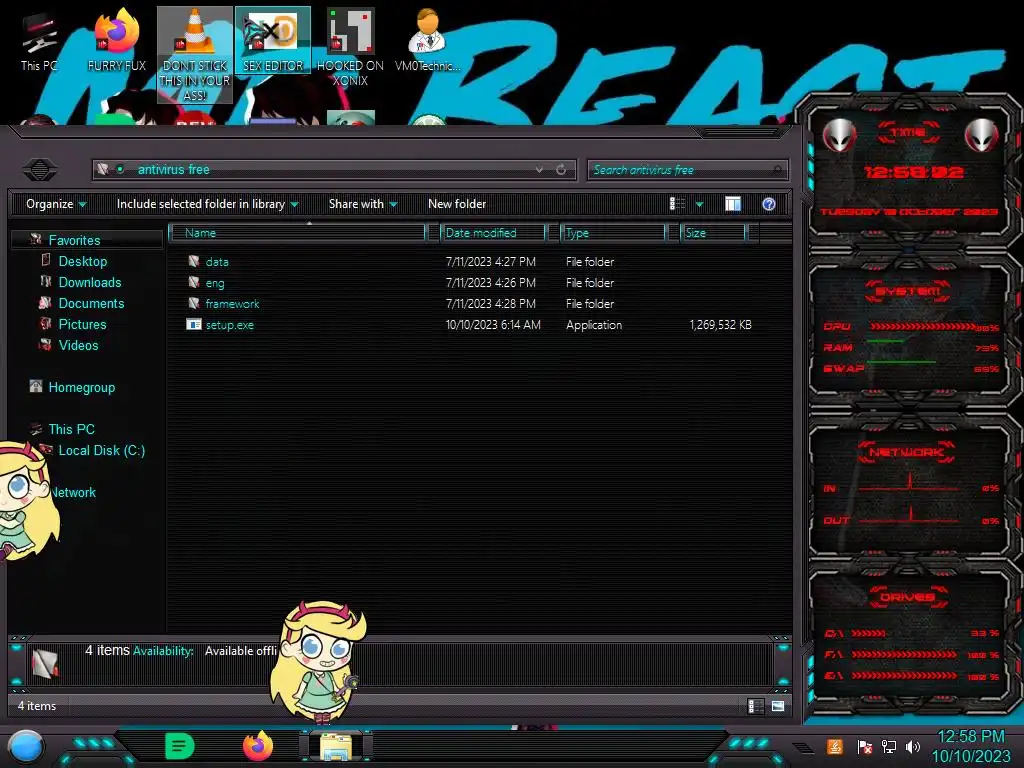Open Firefox from the taskbar

coord(258,746)
